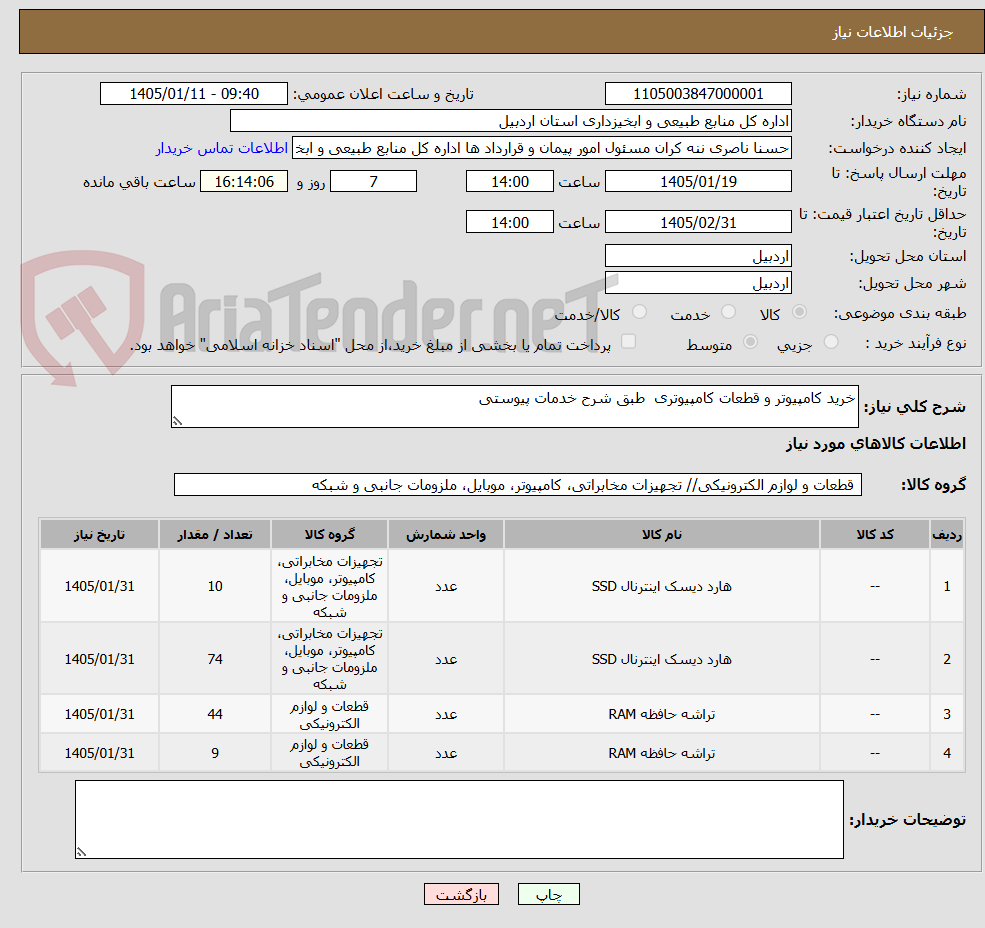Click the کد کالا column header
The height and width of the screenshot is (928, 985).
pos(874,534)
